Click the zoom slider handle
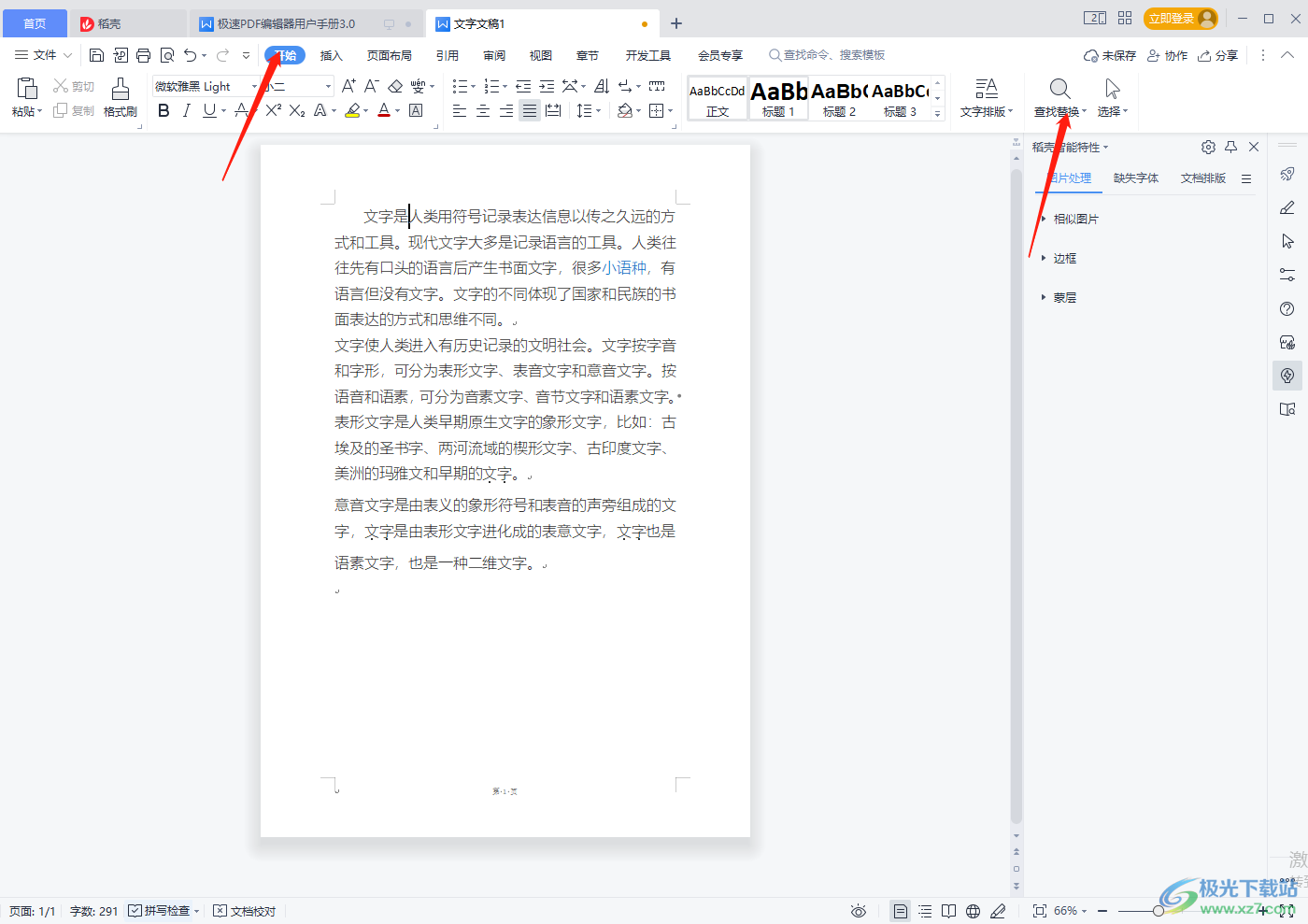This screenshot has height=924, width=1308. [x=1159, y=911]
